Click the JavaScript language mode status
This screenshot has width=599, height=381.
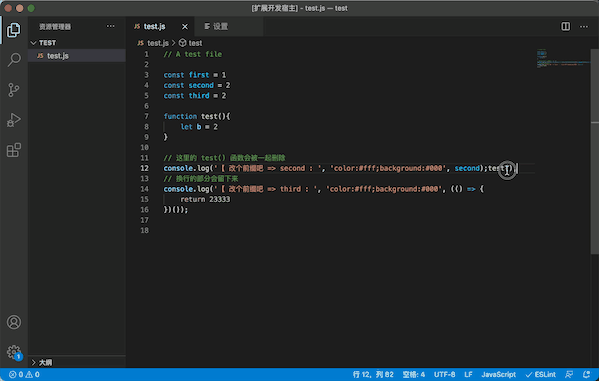(x=499, y=375)
